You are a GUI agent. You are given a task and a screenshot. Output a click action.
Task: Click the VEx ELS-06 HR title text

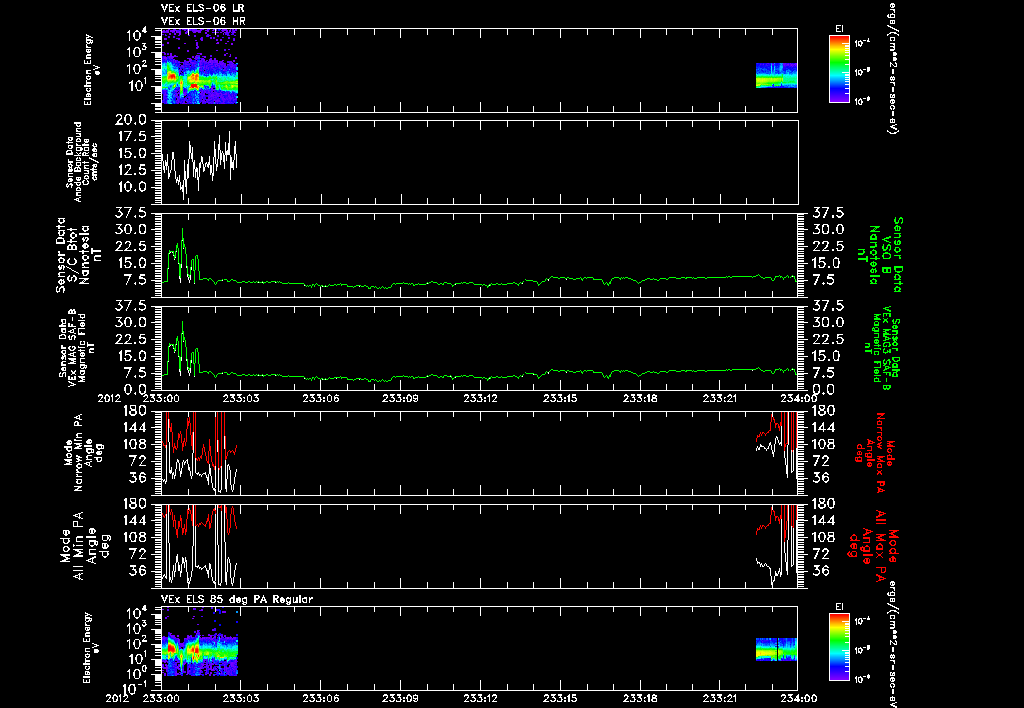pos(203,22)
